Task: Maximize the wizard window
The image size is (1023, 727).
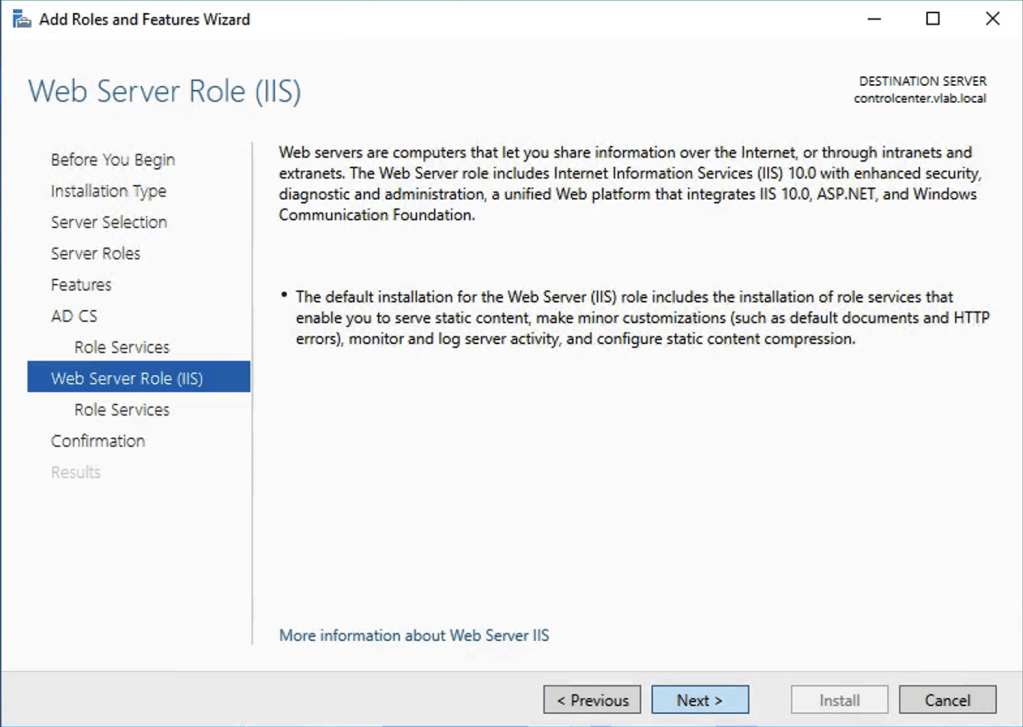Action: click(x=932, y=19)
